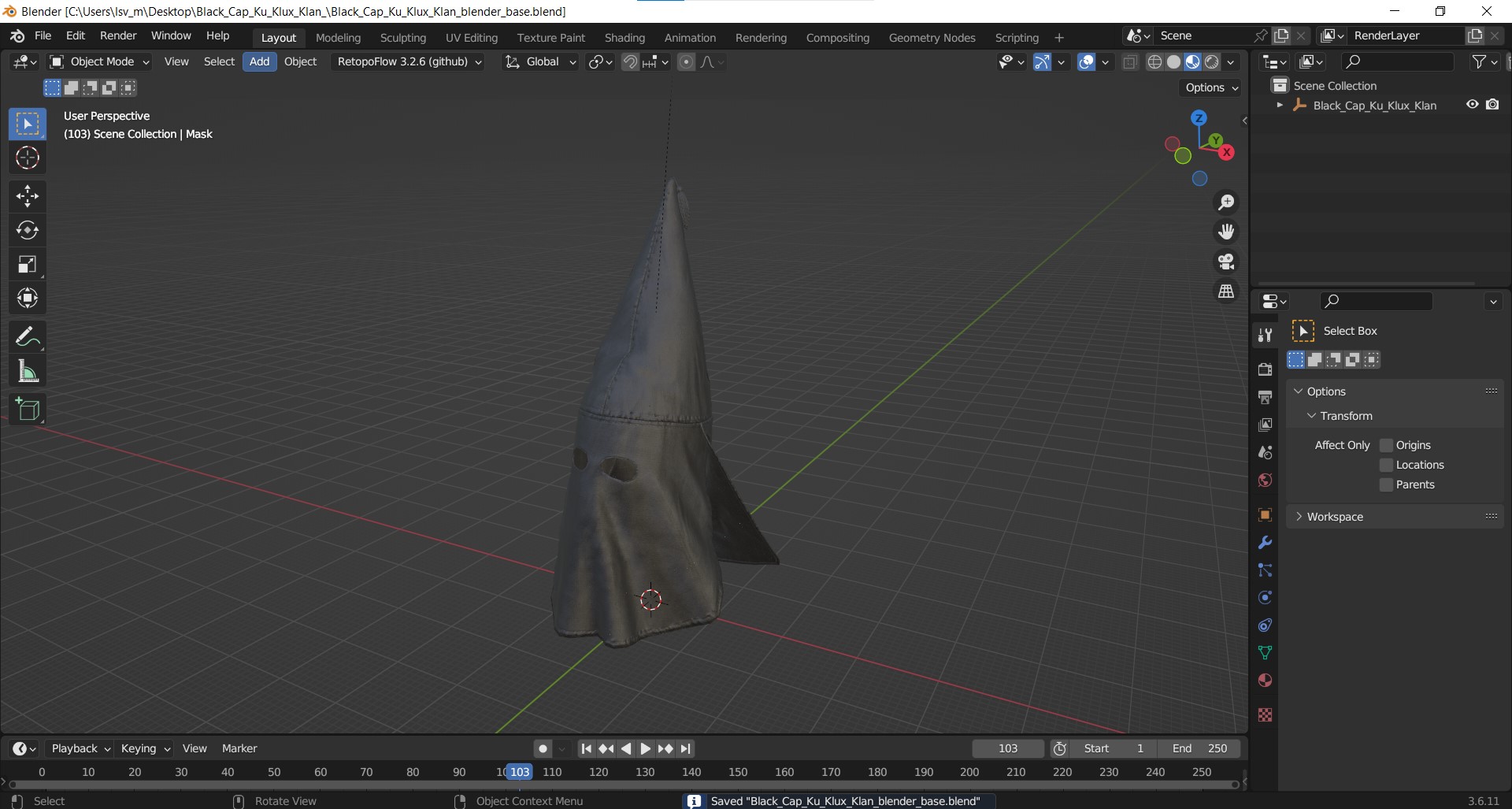
Task: Activate the Move tool
Action: pyautogui.click(x=28, y=196)
